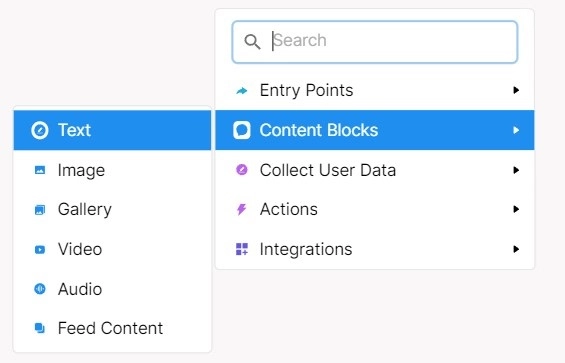
Task: Expand the Integrations submenu arrow
Action: tap(516, 249)
